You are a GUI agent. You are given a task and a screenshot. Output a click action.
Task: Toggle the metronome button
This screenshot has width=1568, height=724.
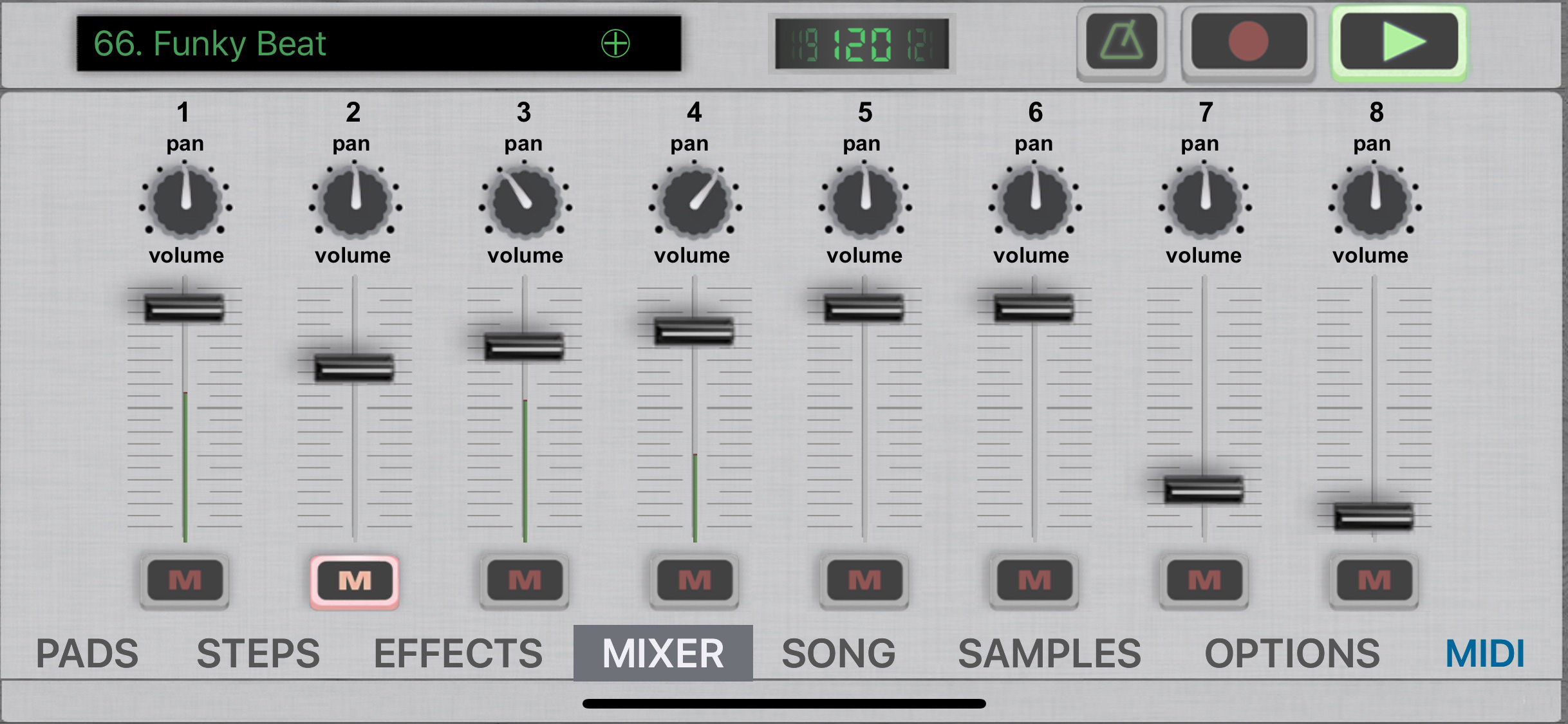[x=1121, y=42]
